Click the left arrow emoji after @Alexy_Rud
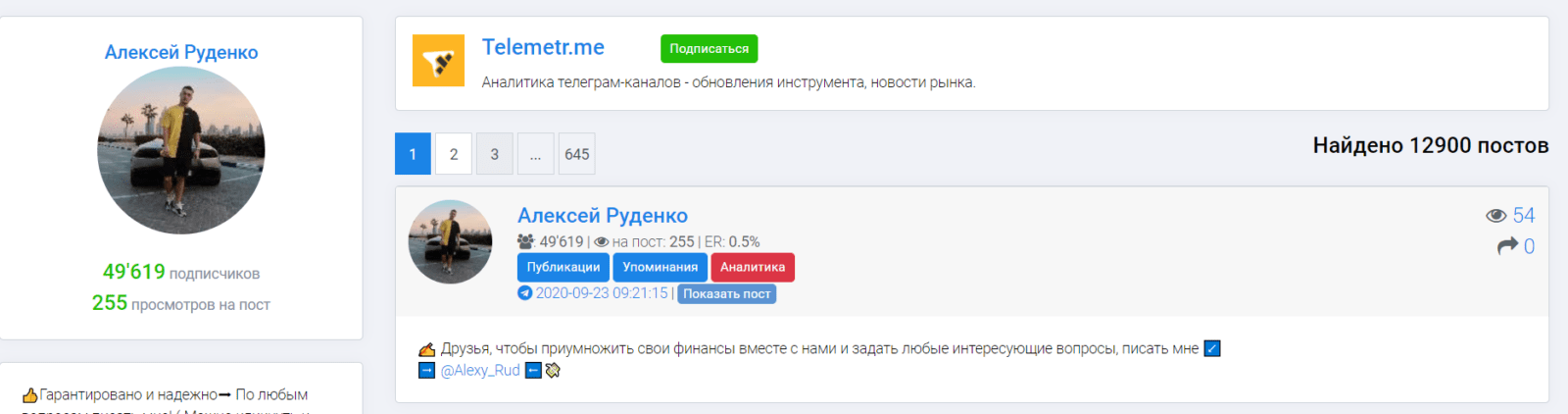Screen dimensions: 1568x414 pos(533,371)
